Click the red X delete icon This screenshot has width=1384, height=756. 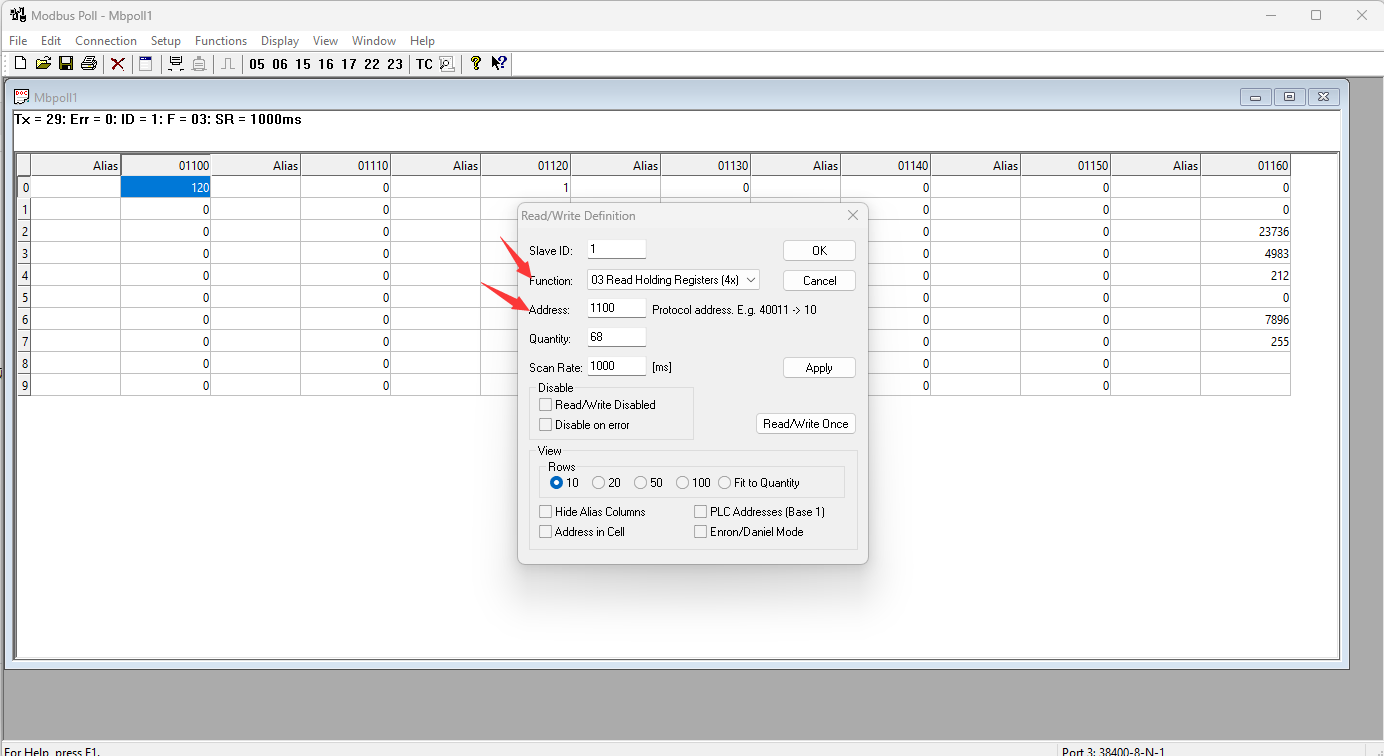tap(118, 64)
